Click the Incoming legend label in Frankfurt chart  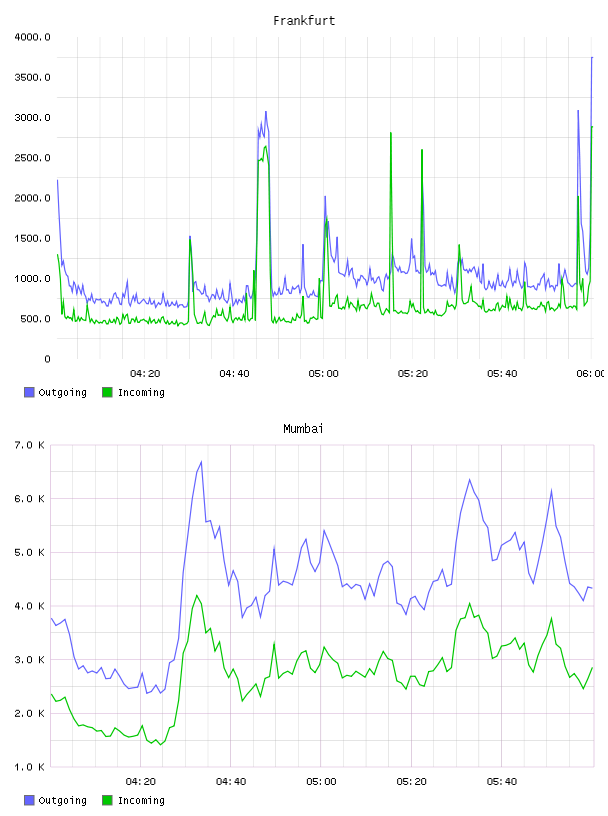[141, 392]
